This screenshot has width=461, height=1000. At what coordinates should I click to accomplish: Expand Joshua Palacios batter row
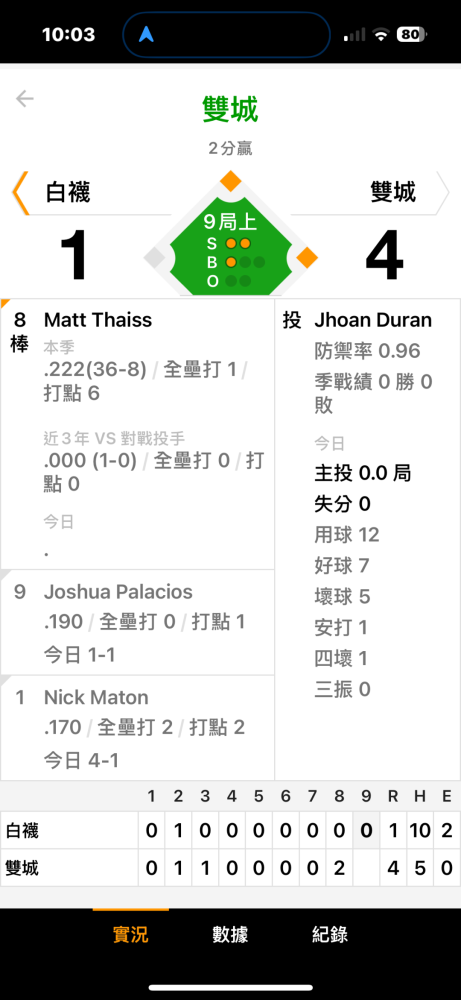click(138, 622)
